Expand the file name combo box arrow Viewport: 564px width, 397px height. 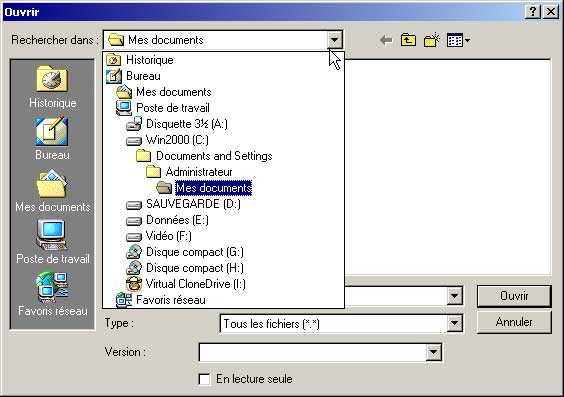[455, 296]
